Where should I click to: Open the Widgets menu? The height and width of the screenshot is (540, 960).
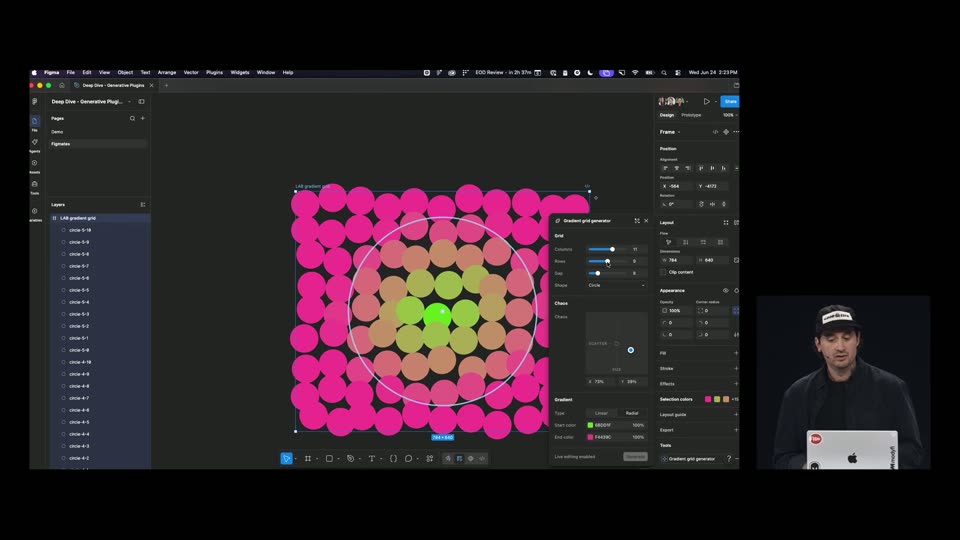pyautogui.click(x=239, y=72)
